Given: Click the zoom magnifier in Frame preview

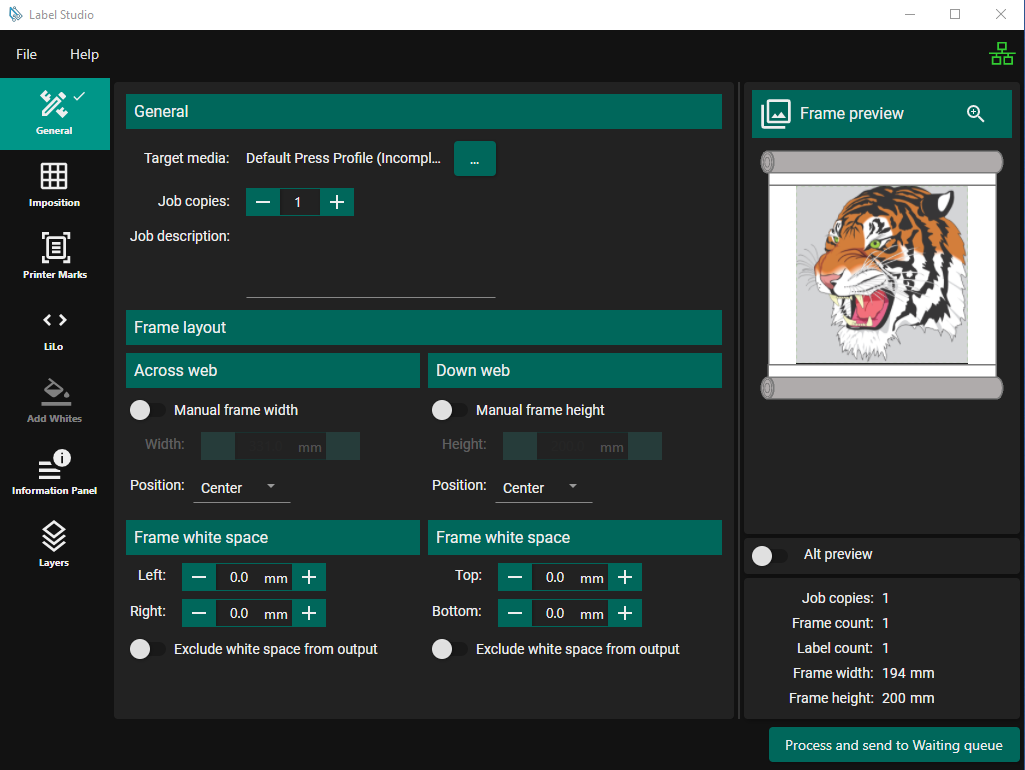Looking at the screenshot, I should click(x=976, y=114).
